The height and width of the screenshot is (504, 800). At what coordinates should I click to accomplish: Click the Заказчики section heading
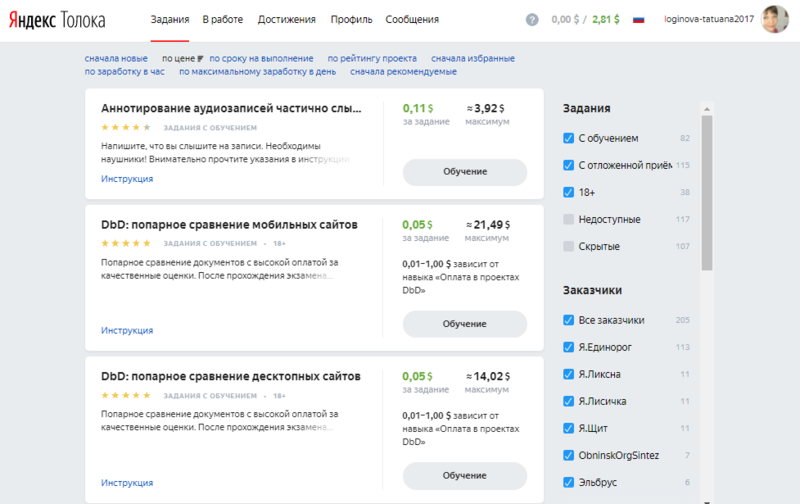coord(592,290)
